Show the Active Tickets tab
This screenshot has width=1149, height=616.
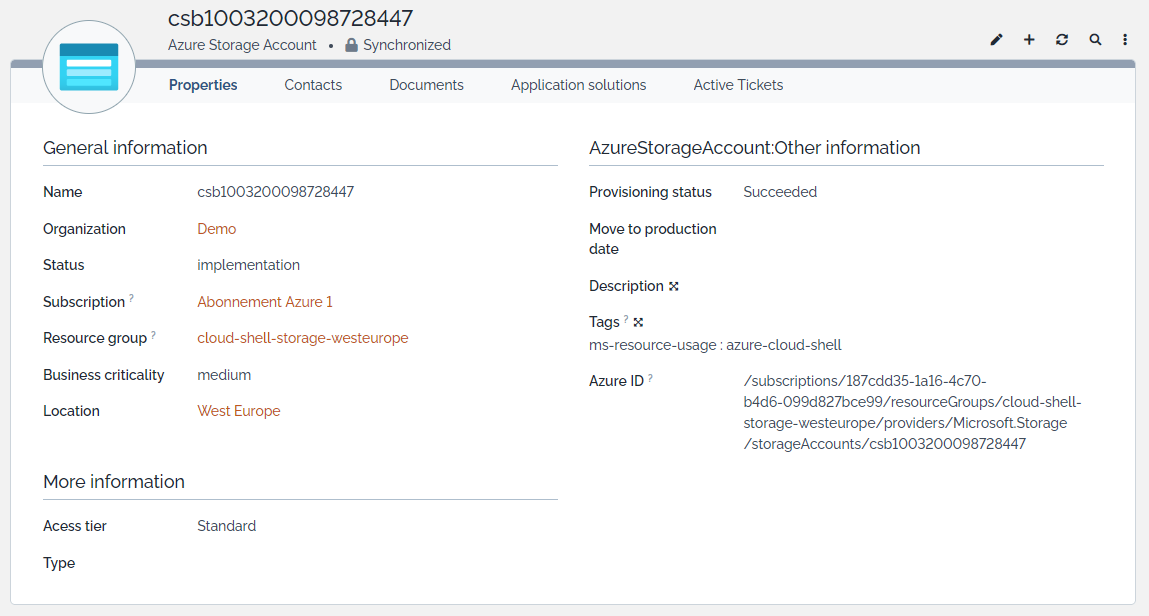tap(738, 85)
